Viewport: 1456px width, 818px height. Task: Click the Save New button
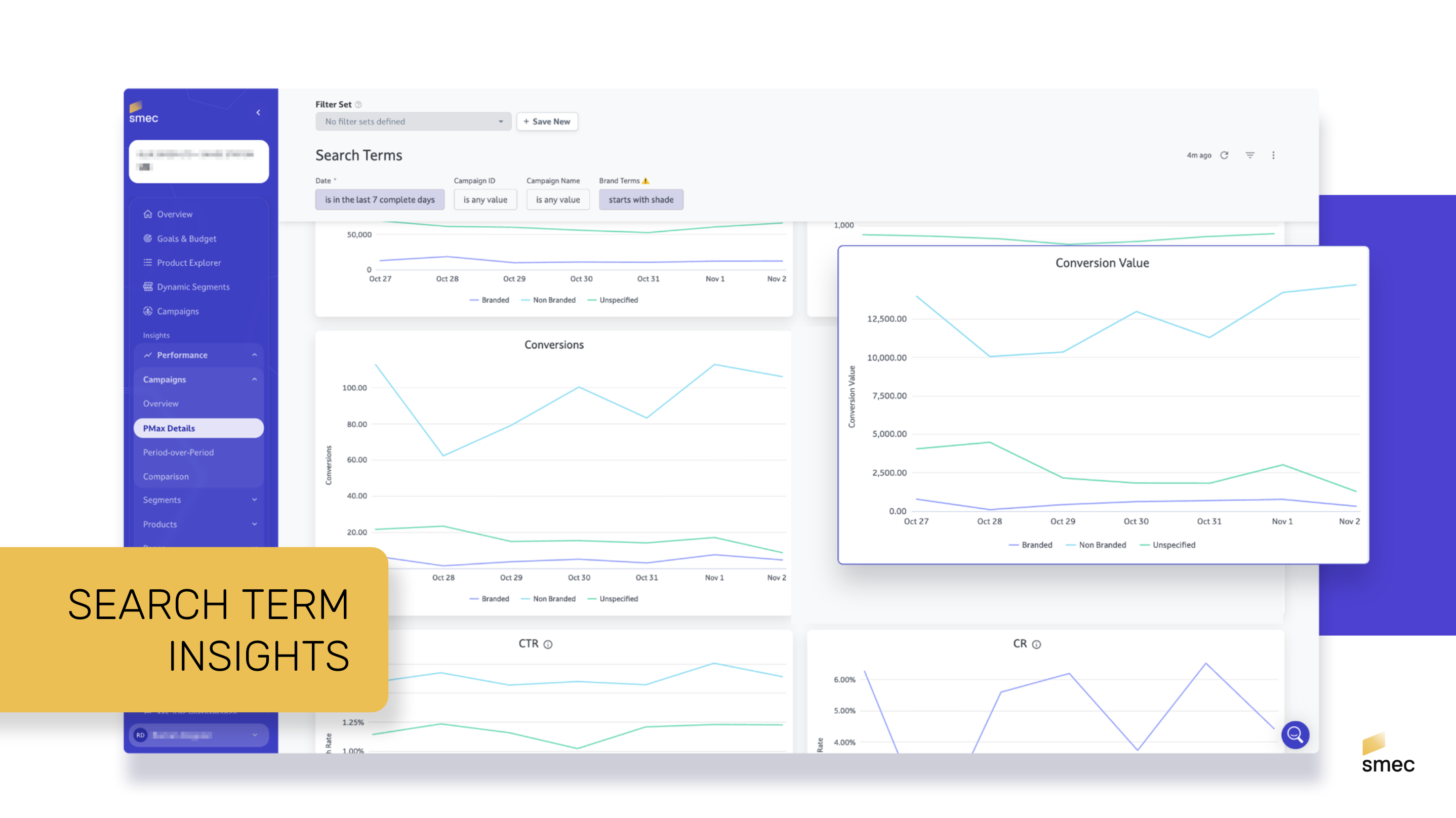click(x=547, y=121)
